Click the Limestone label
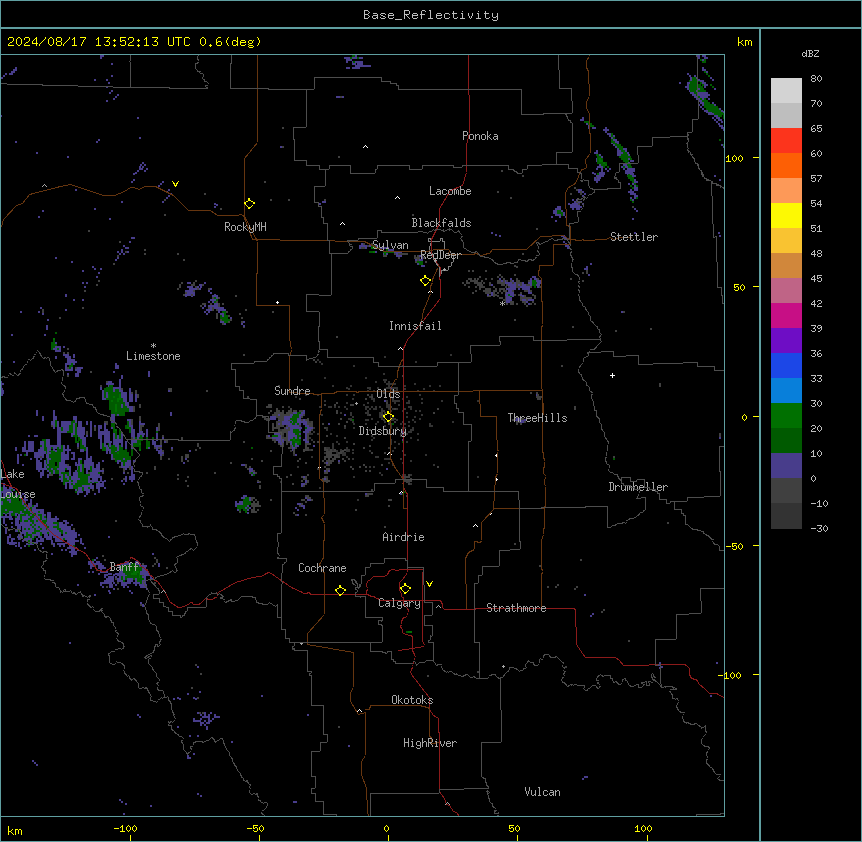 point(153,356)
